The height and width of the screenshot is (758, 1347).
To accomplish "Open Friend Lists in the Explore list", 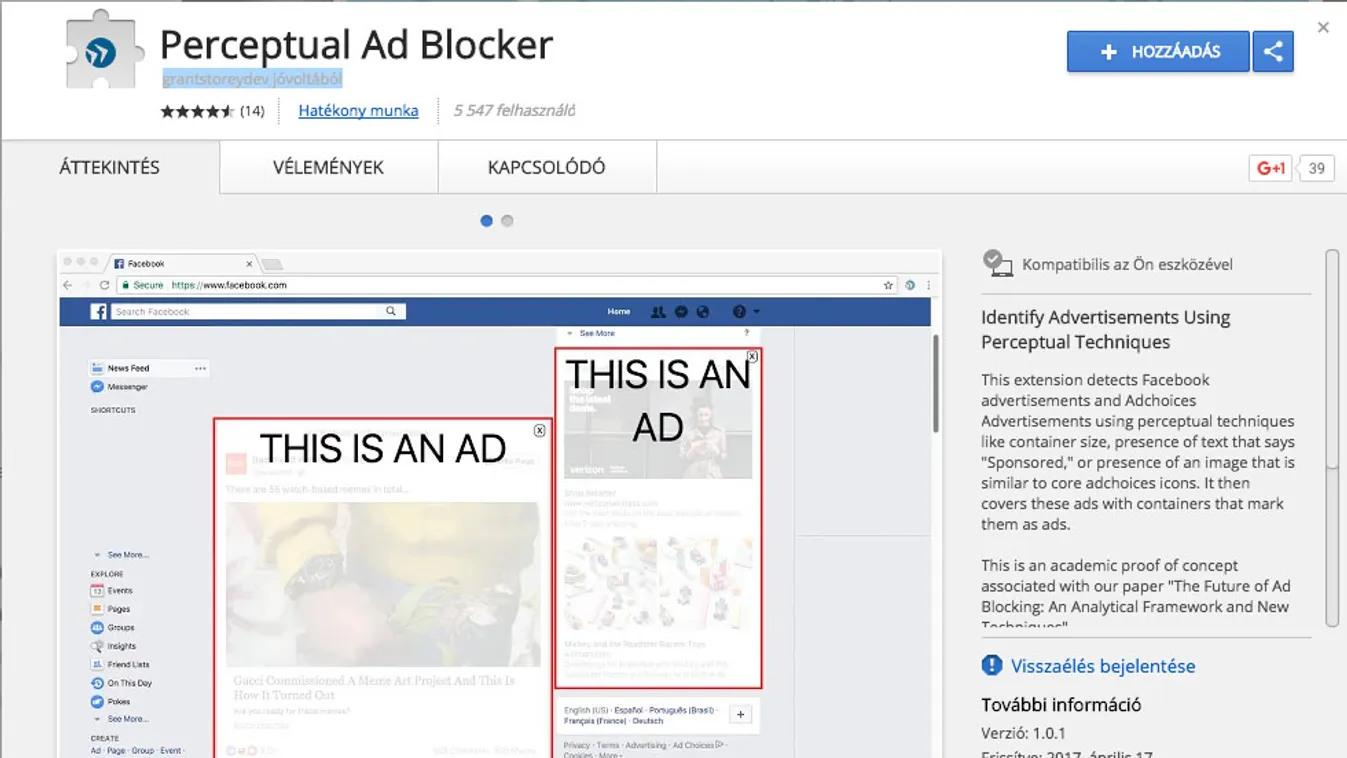I will point(120,665).
